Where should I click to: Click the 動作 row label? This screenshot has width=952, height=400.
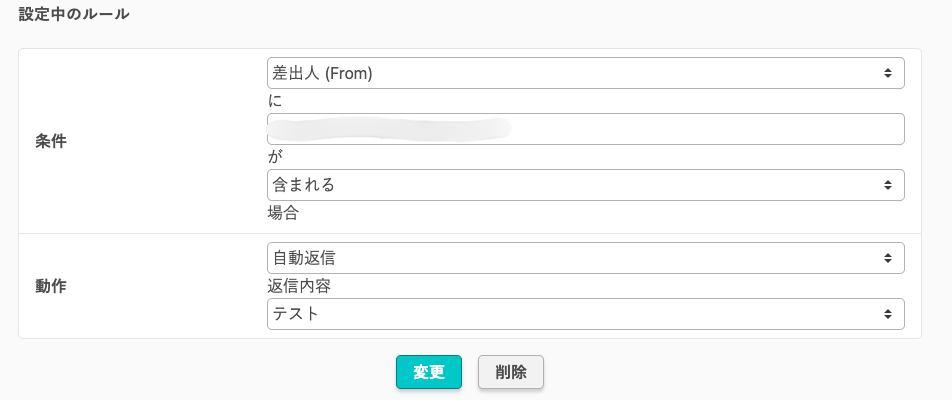coord(51,286)
